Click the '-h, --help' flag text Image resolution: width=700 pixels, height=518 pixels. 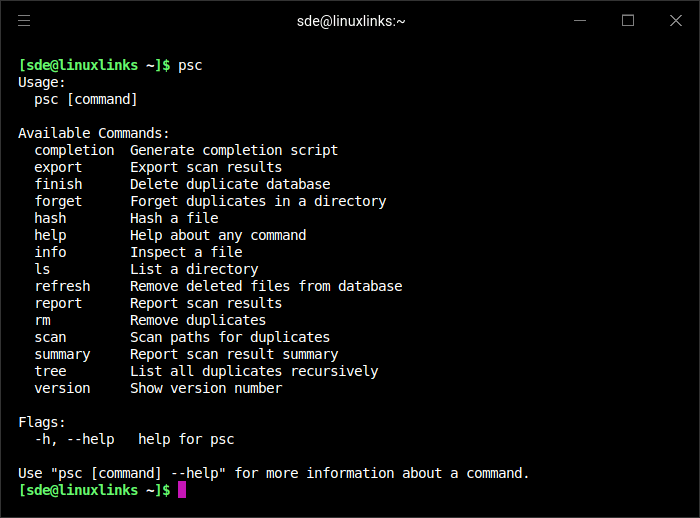74,439
